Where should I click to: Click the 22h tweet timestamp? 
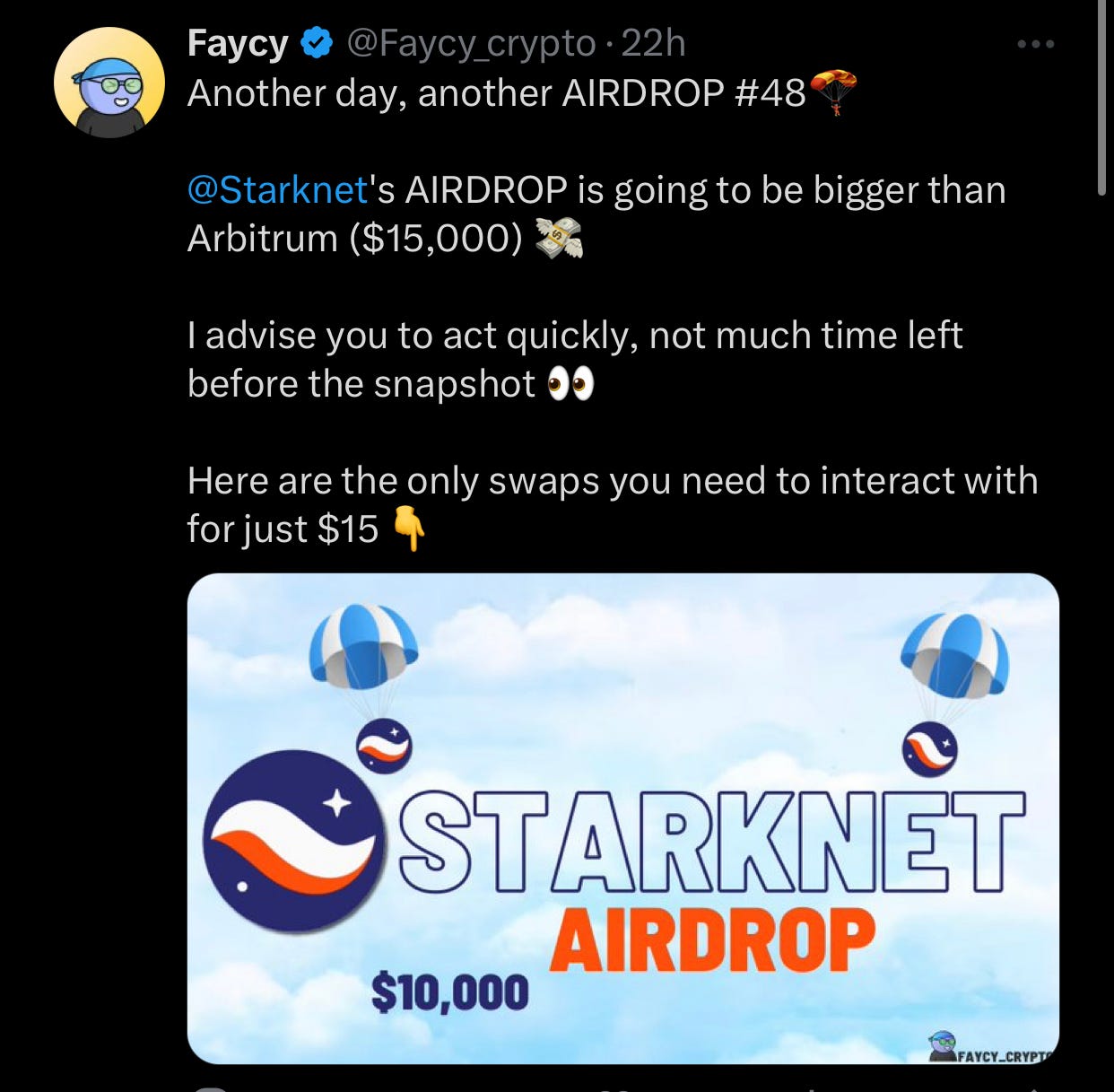coord(653,43)
